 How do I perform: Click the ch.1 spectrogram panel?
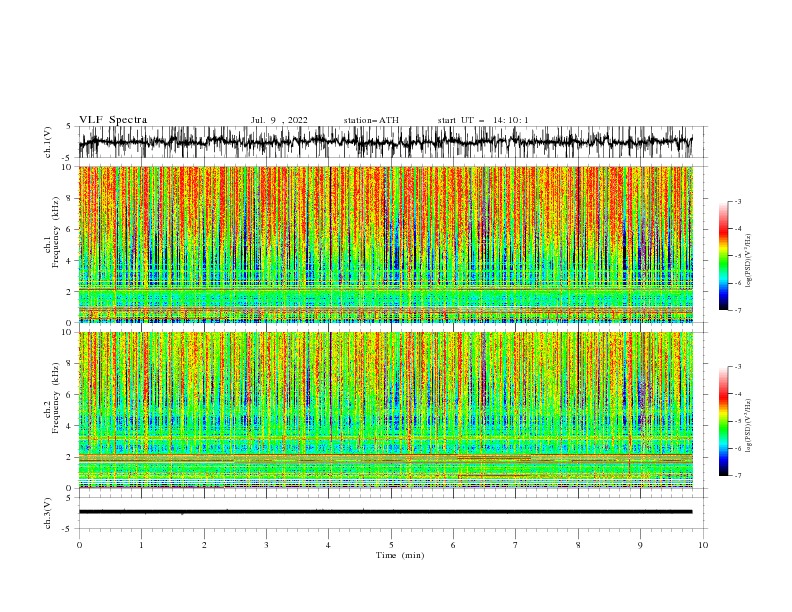tap(386, 244)
